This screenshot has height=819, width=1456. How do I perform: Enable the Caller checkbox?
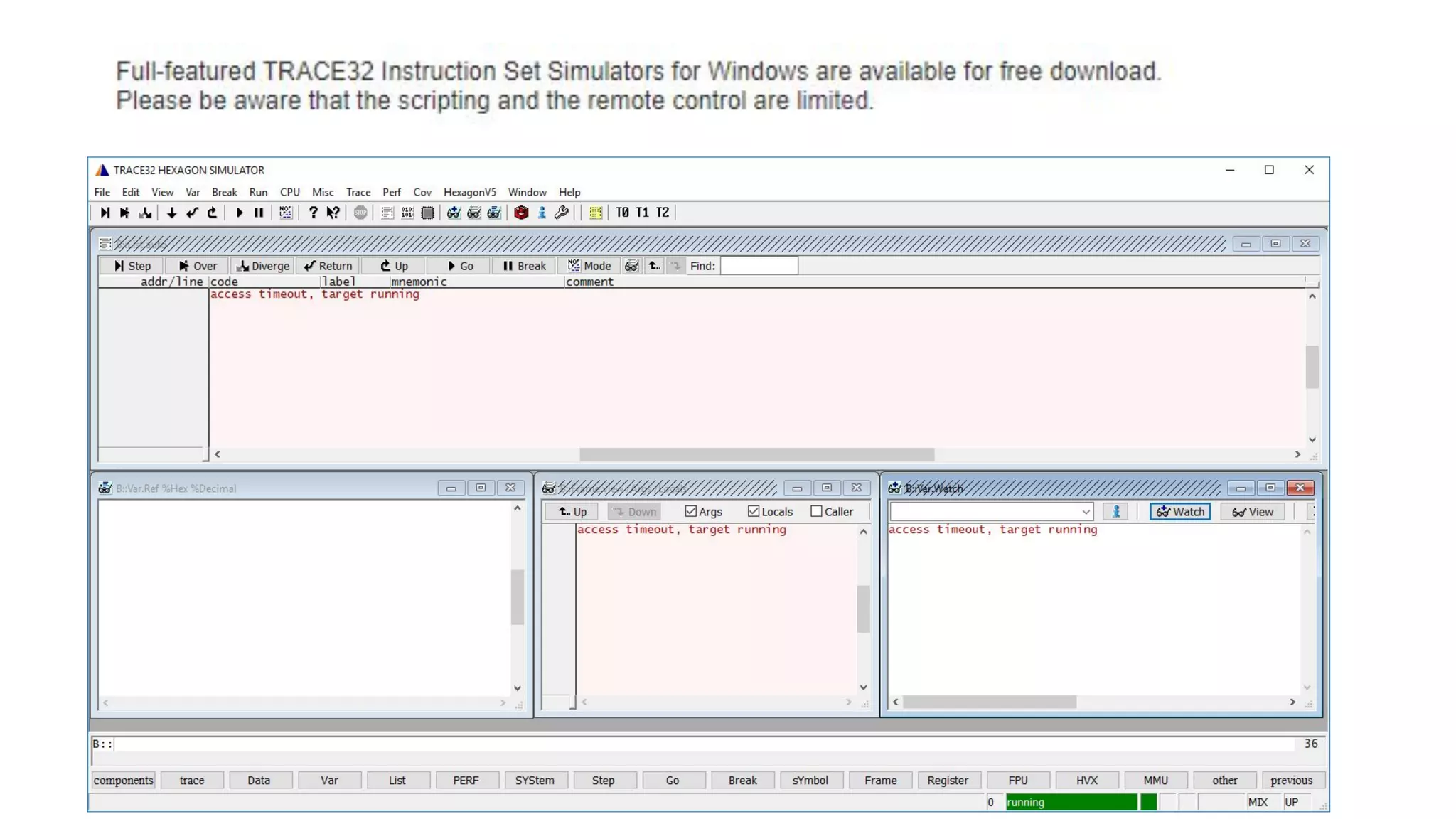pos(816,511)
